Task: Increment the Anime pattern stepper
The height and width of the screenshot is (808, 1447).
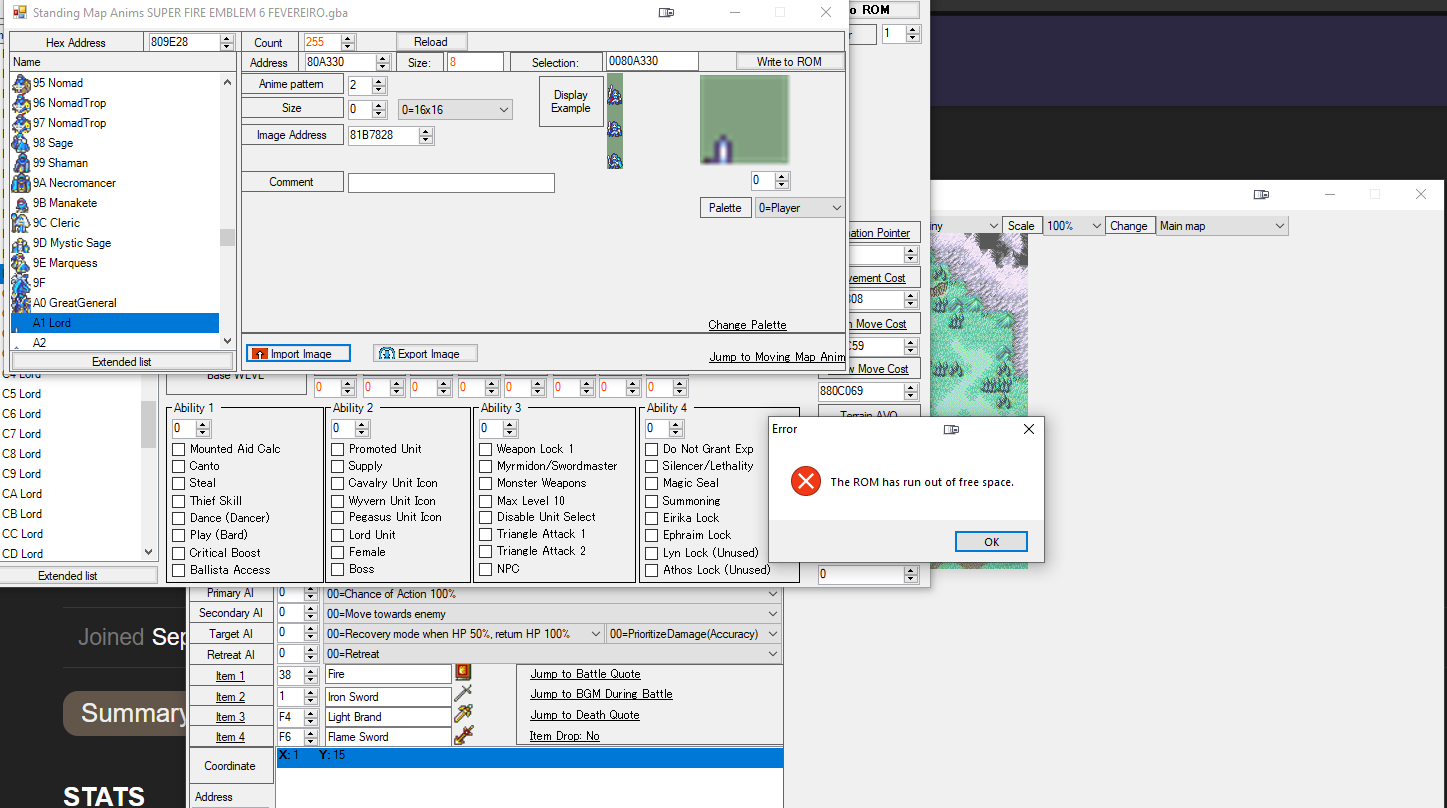Action: tap(379, 81)
